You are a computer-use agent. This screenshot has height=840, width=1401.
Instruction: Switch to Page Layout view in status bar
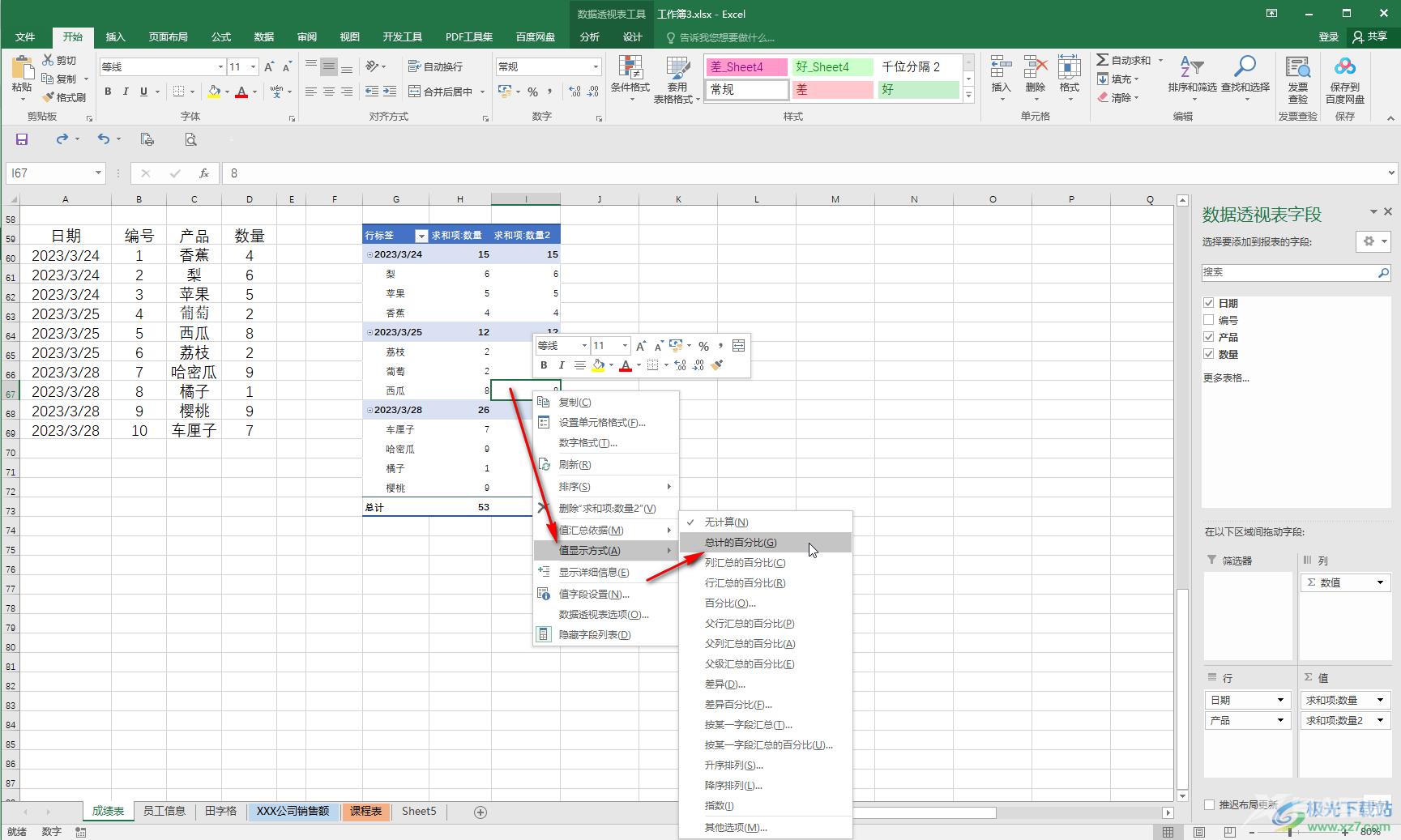[1199, 832]
